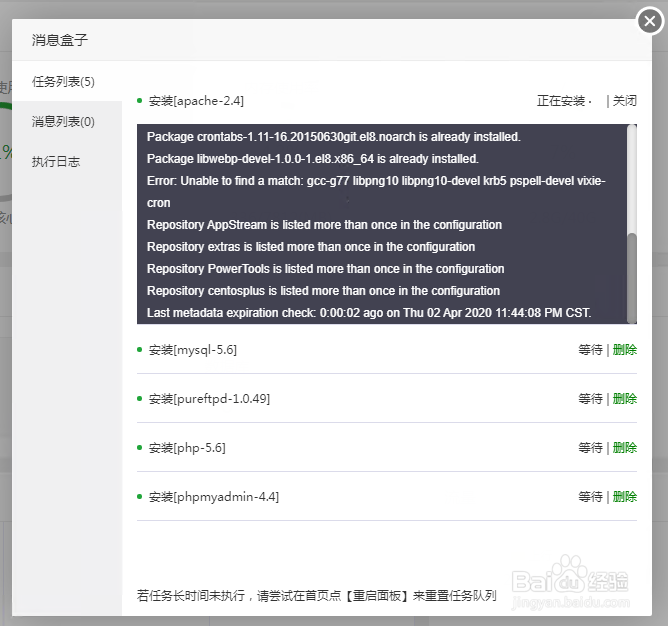The image size is (668, 626).
Task: Click the 'Repository PowerTools is listed' log line
Action: 325,268
